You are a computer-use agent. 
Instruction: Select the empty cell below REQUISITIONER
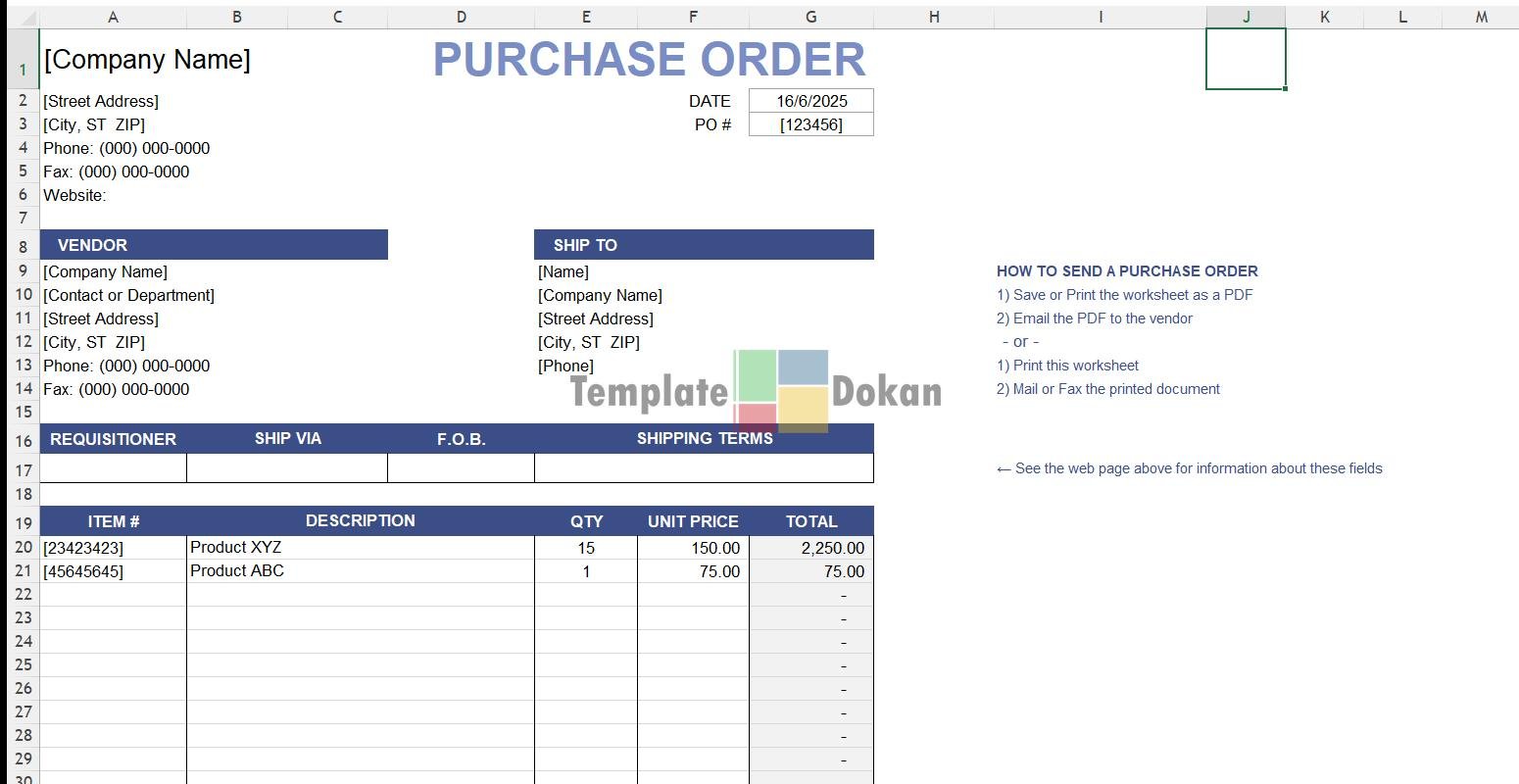coord(113,468)
